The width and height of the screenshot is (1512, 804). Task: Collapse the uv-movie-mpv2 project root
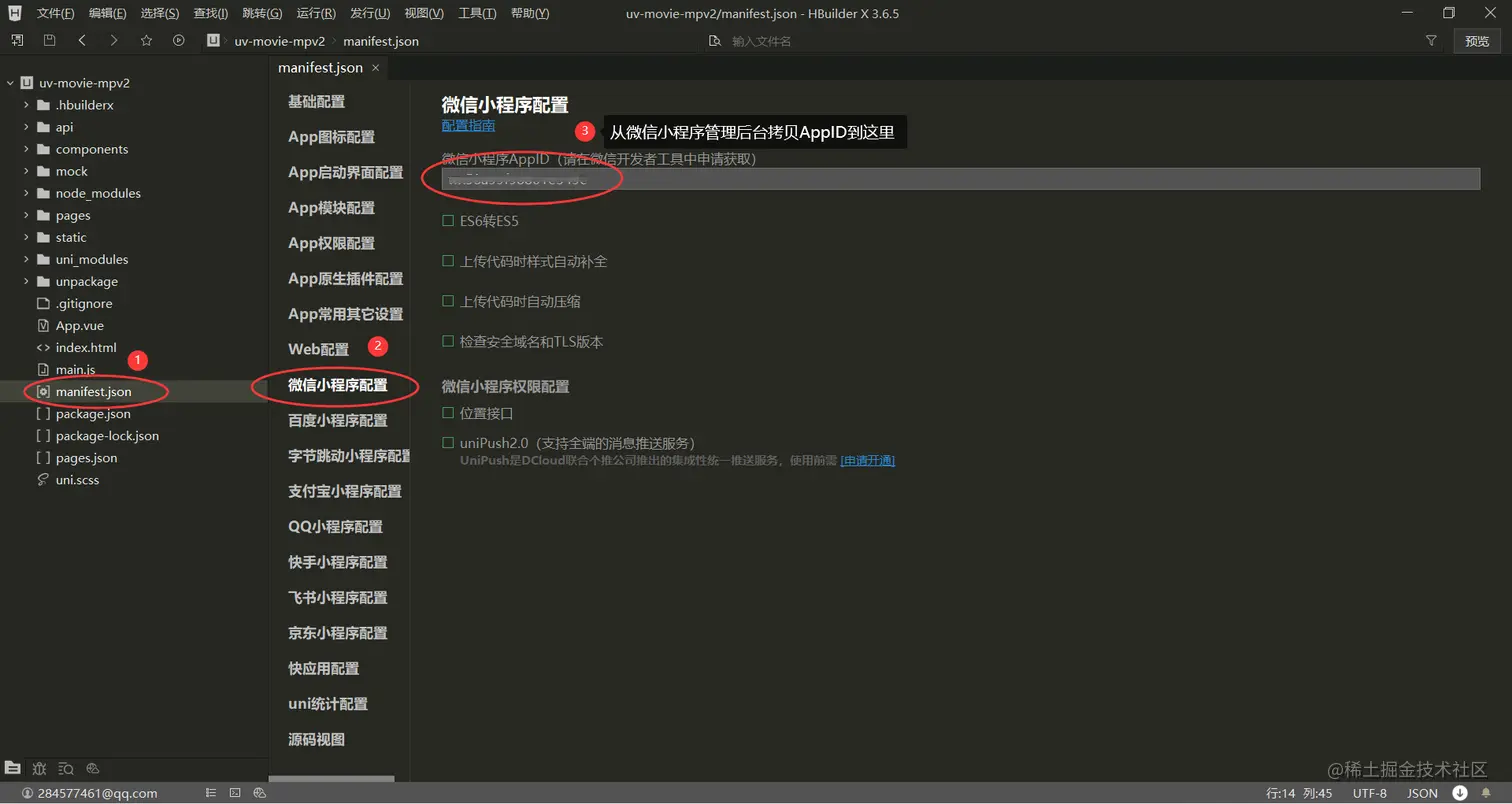[9, 83]
